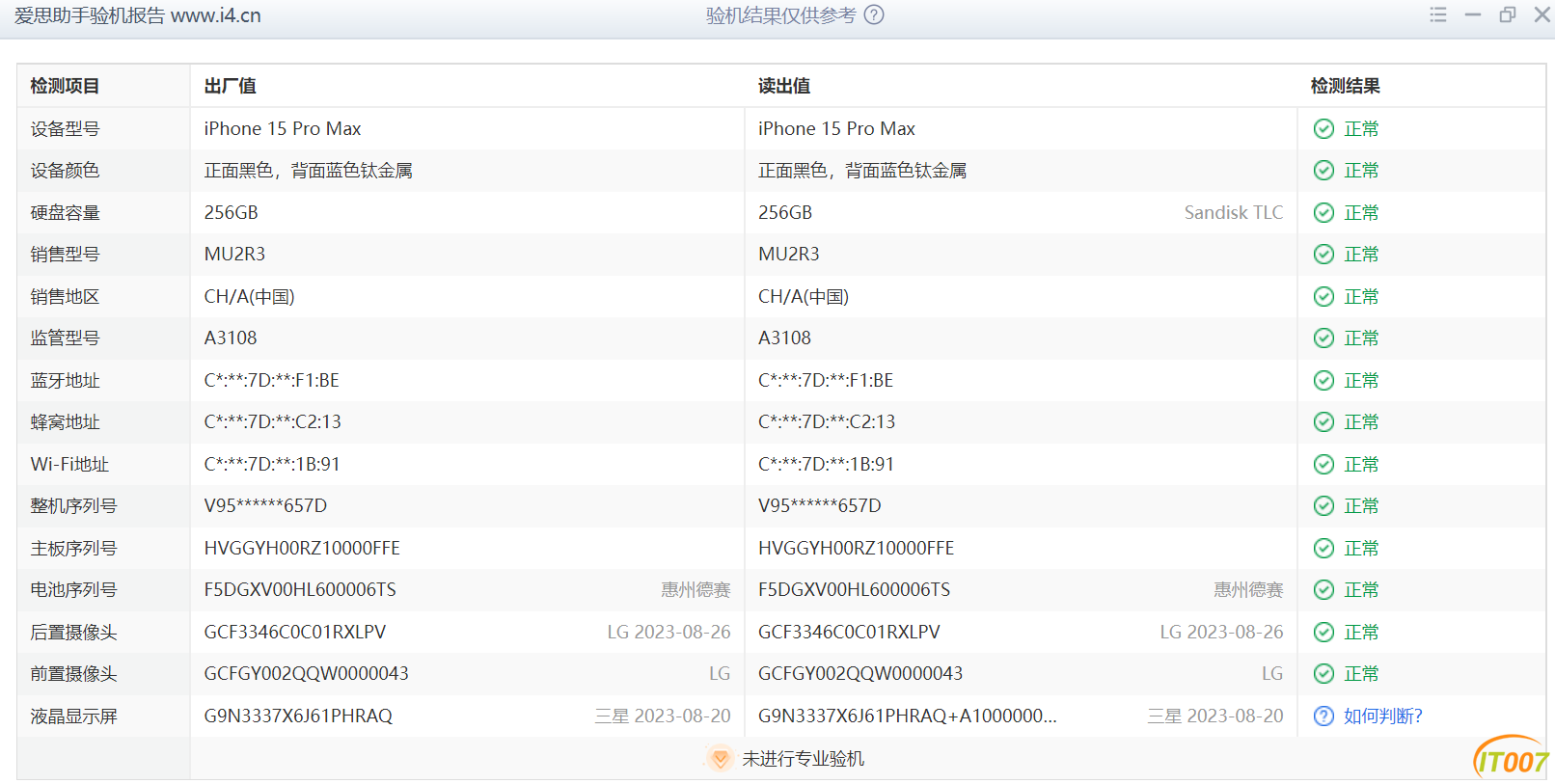Click the 蜂窝地址 row label
The height and width of the screenshot is (784, 1555).
(x=65, y=422)
